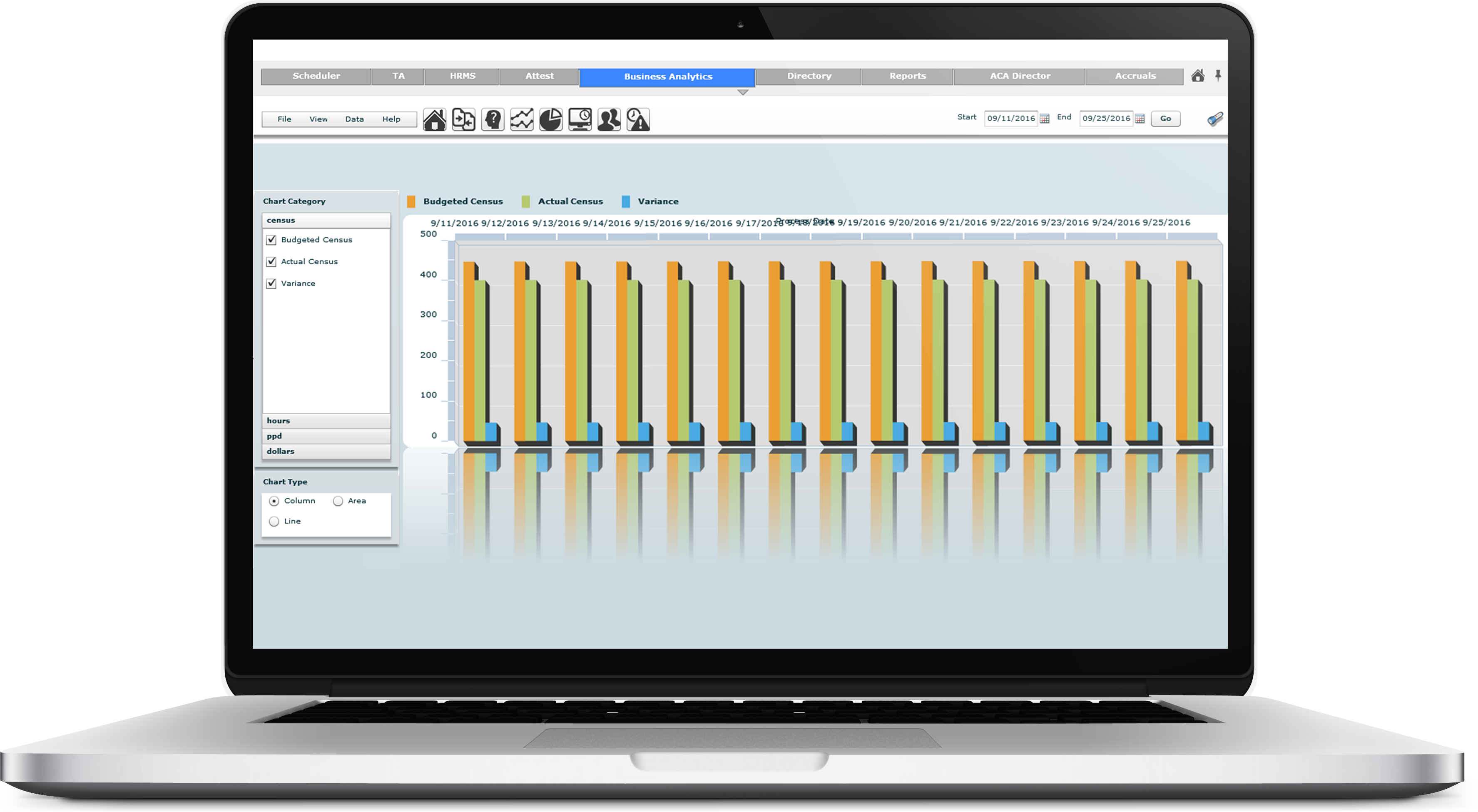Switch to the Directory tab
The height and width of the screenshot is (812, 1478).
click(809, 76)
